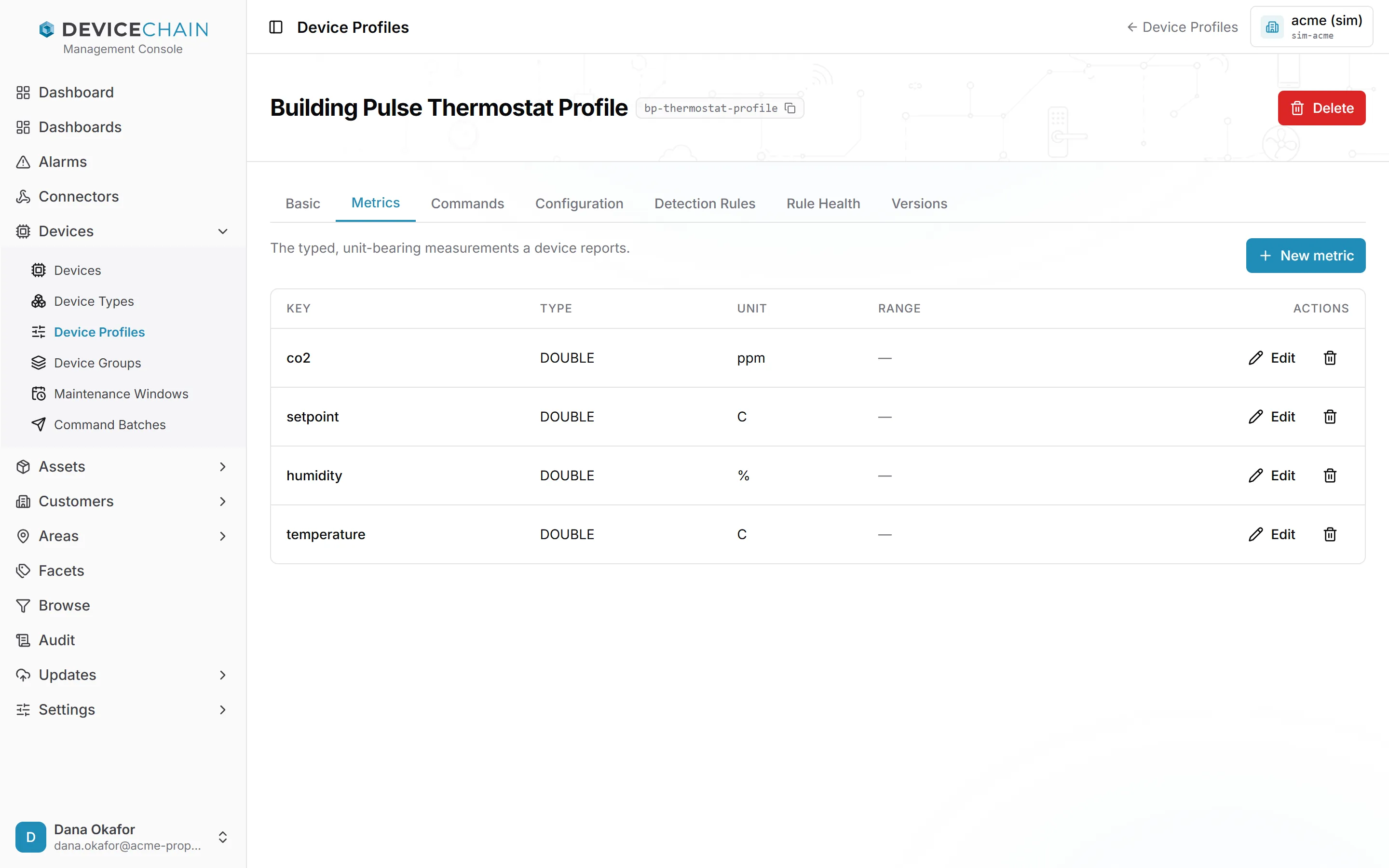
Task: Expand the Areas section
Action: [x=123, y=536]
